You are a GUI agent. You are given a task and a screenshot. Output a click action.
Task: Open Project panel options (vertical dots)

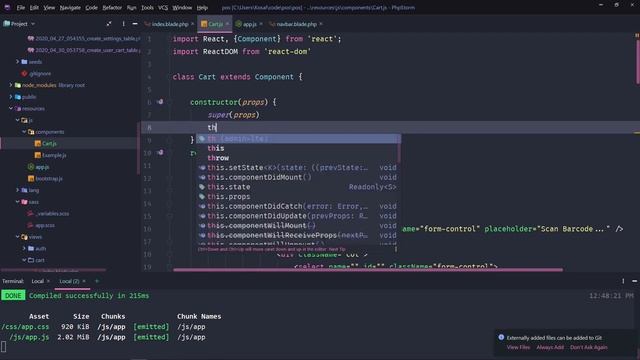(123, 24)
